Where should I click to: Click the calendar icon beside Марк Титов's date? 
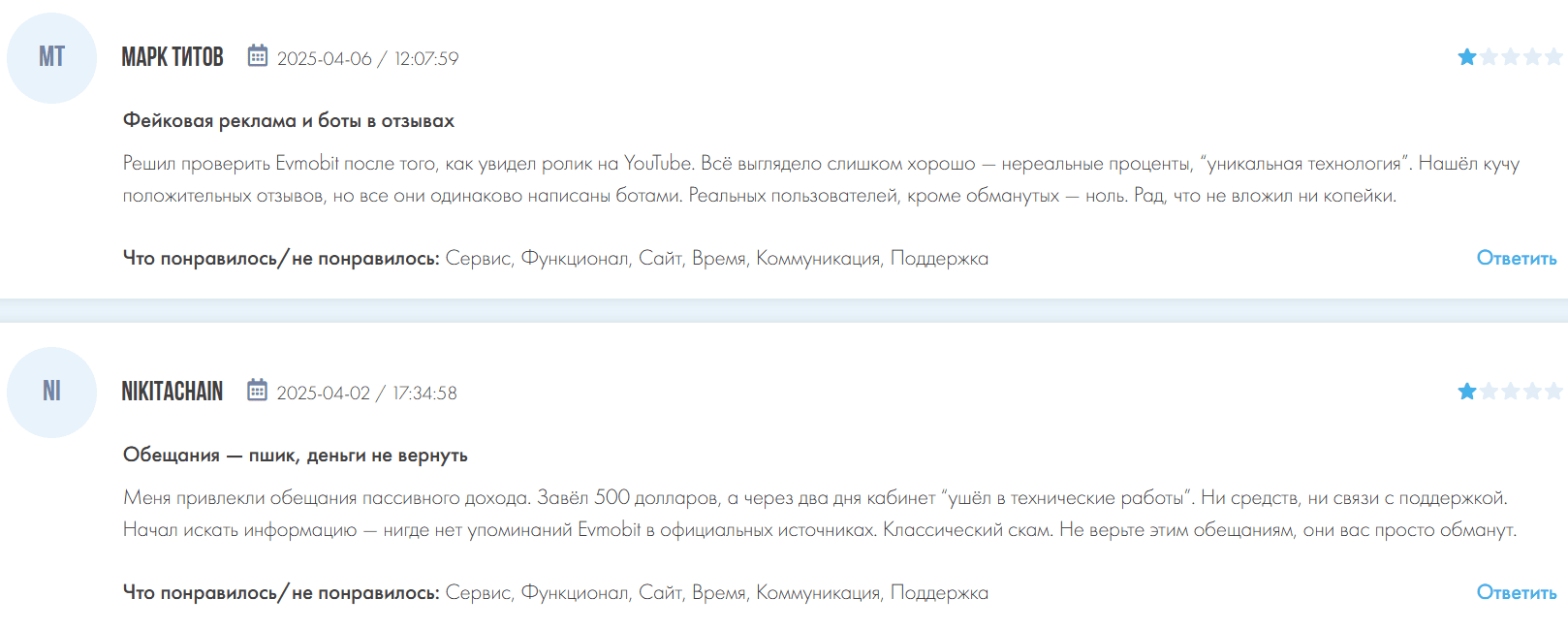coord(257,56)
